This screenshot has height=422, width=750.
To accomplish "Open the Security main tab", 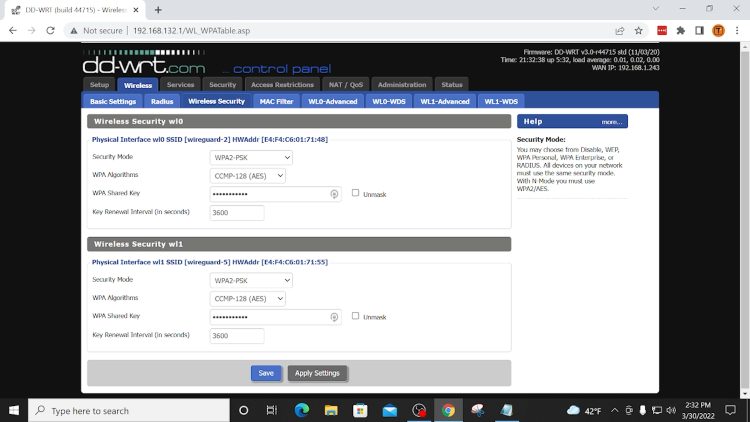I will 222,85.
